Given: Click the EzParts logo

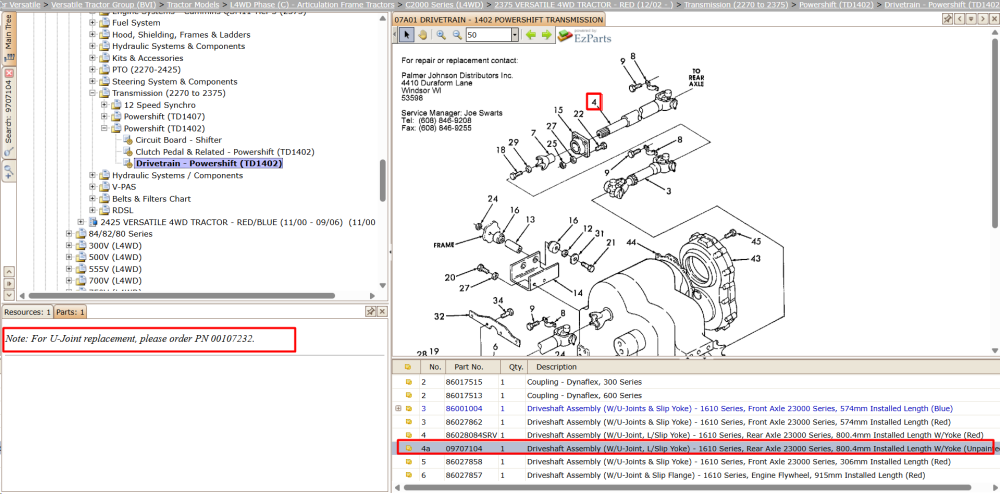Looking at the screenshot, I should coord(584,36).
